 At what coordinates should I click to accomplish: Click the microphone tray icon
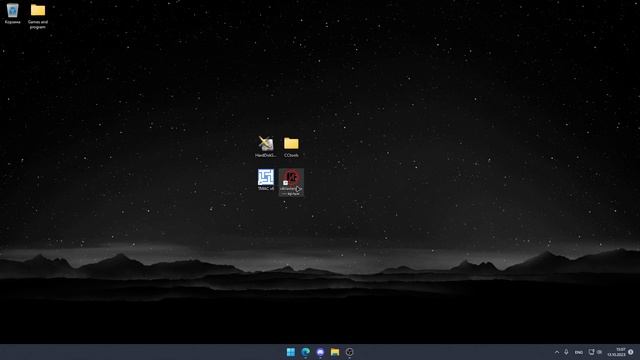click(x=567, y=352)
